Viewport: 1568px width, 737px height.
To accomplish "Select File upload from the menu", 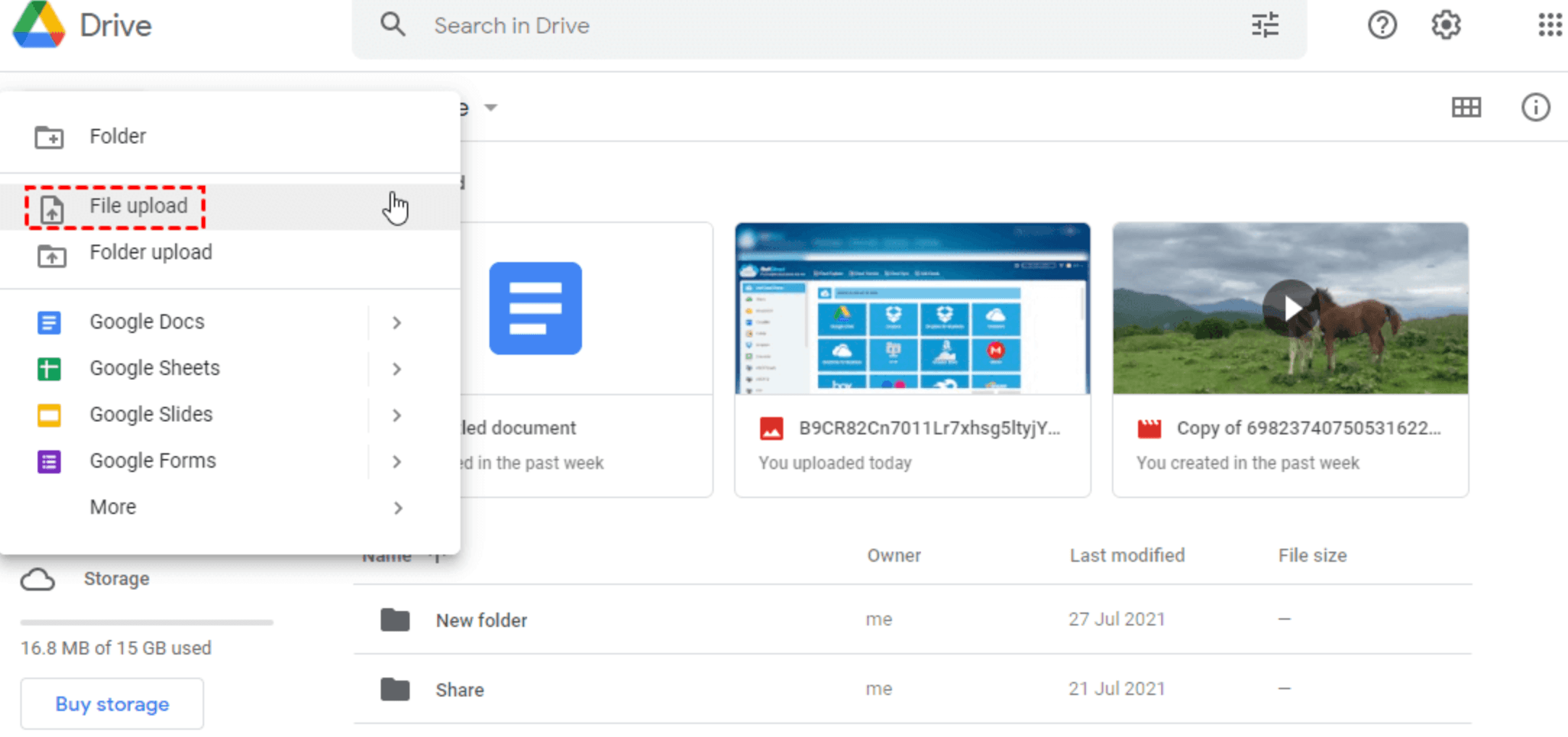I will point(138,206).
